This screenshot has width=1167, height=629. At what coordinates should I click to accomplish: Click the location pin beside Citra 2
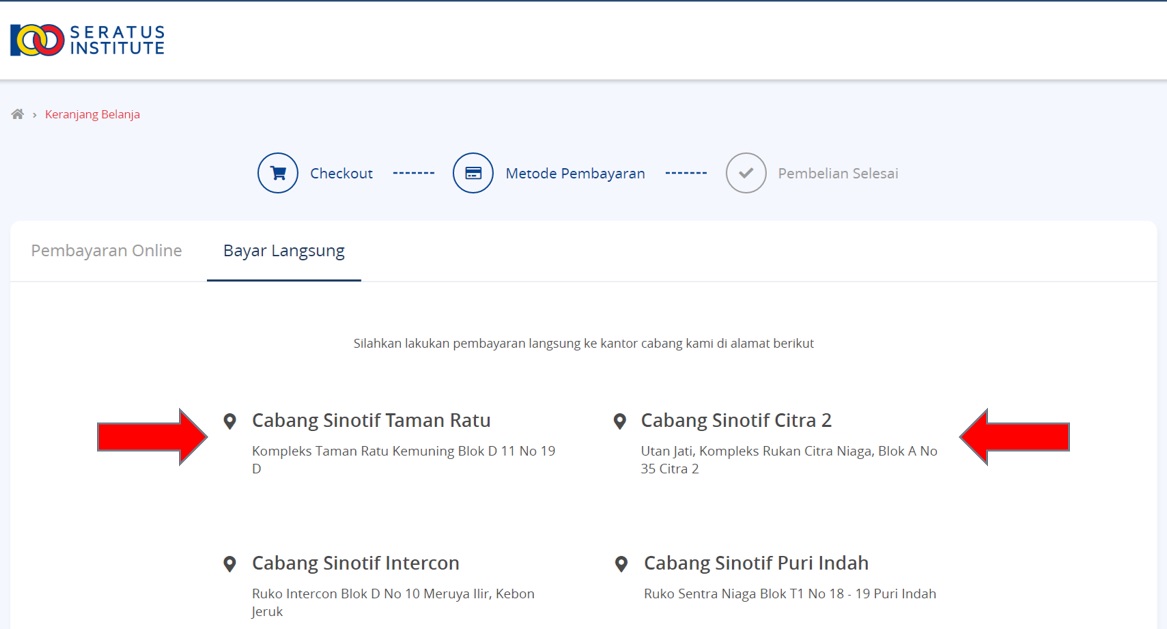619,421
